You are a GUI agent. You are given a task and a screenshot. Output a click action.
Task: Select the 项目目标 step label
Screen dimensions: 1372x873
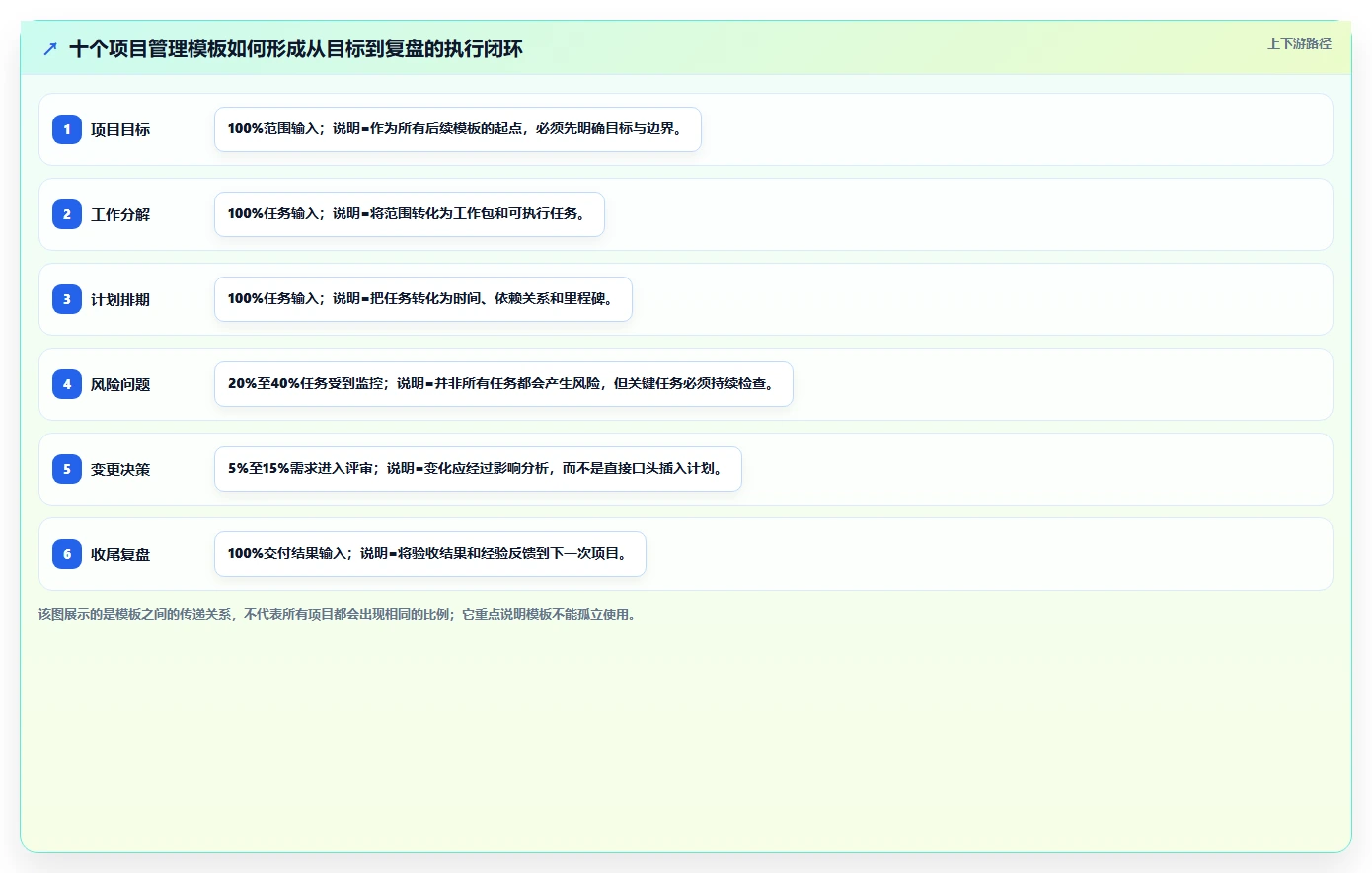pyautogui.click(x=120, y=129)
